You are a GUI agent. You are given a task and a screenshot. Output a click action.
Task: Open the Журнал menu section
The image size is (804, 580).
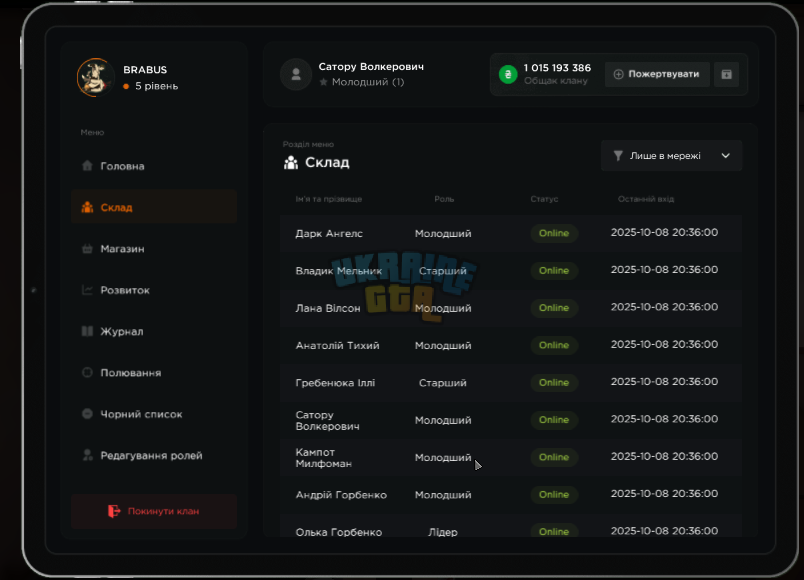(154, 331)
